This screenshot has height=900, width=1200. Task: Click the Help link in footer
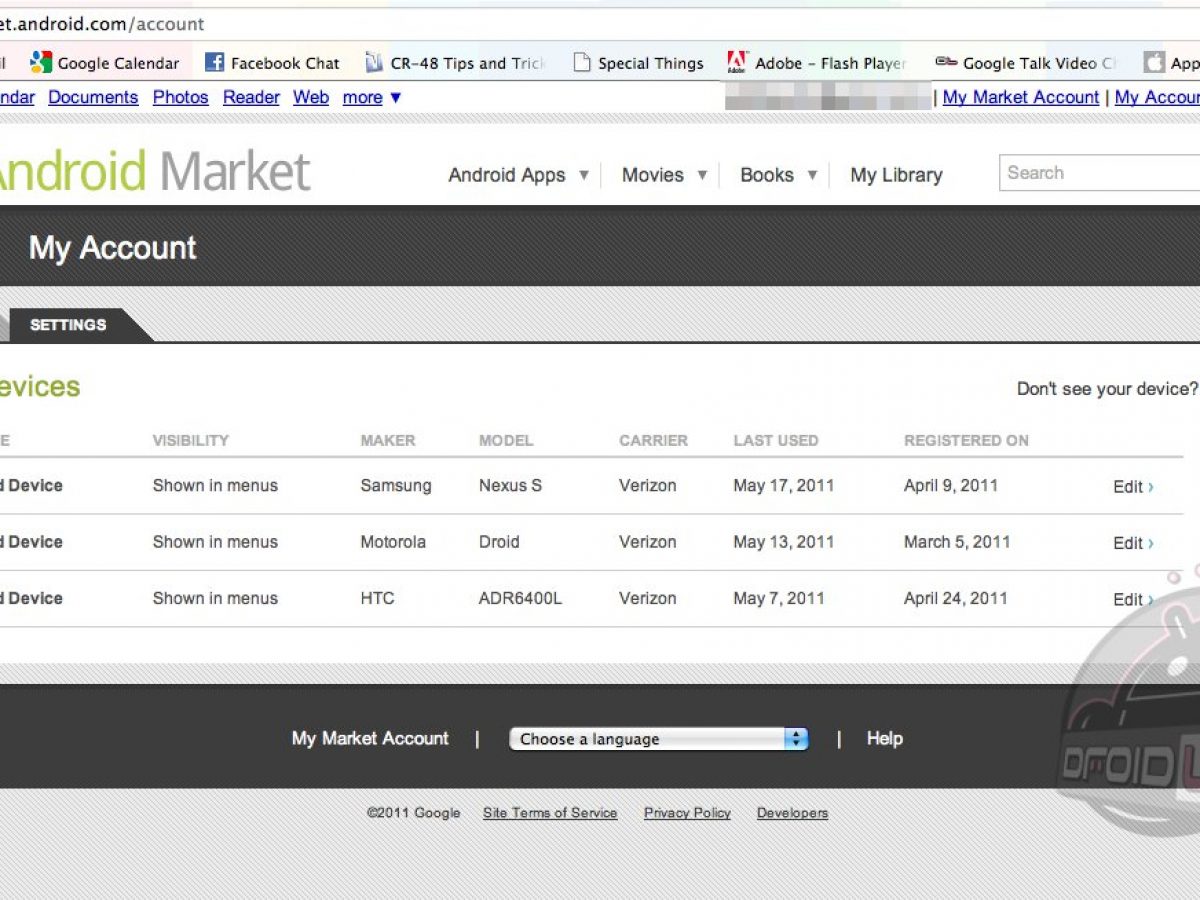[884, 739]
